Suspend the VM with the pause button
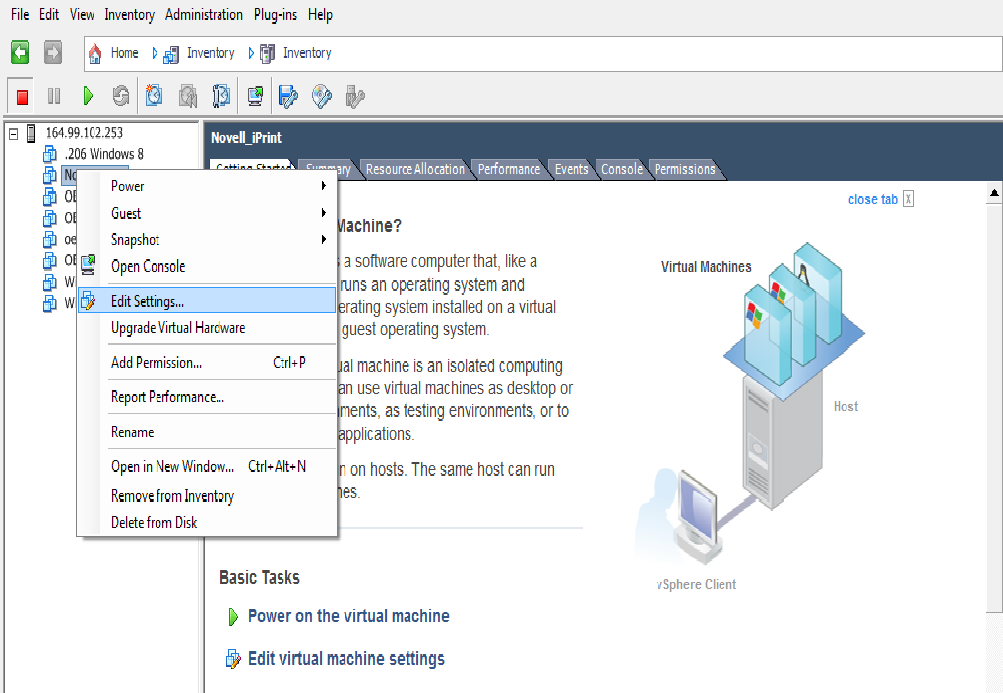Screen dimensions: 1003x693 [x=54, y=97]
